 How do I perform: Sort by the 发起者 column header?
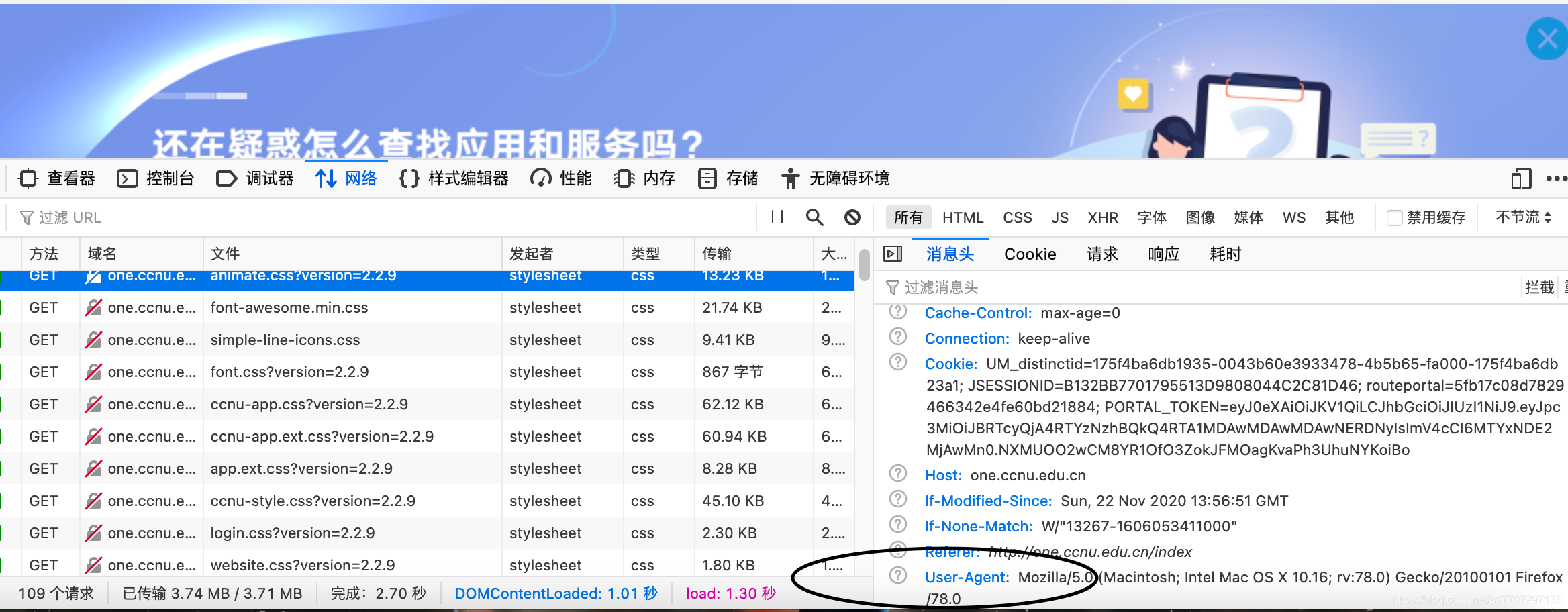point(562,254)
